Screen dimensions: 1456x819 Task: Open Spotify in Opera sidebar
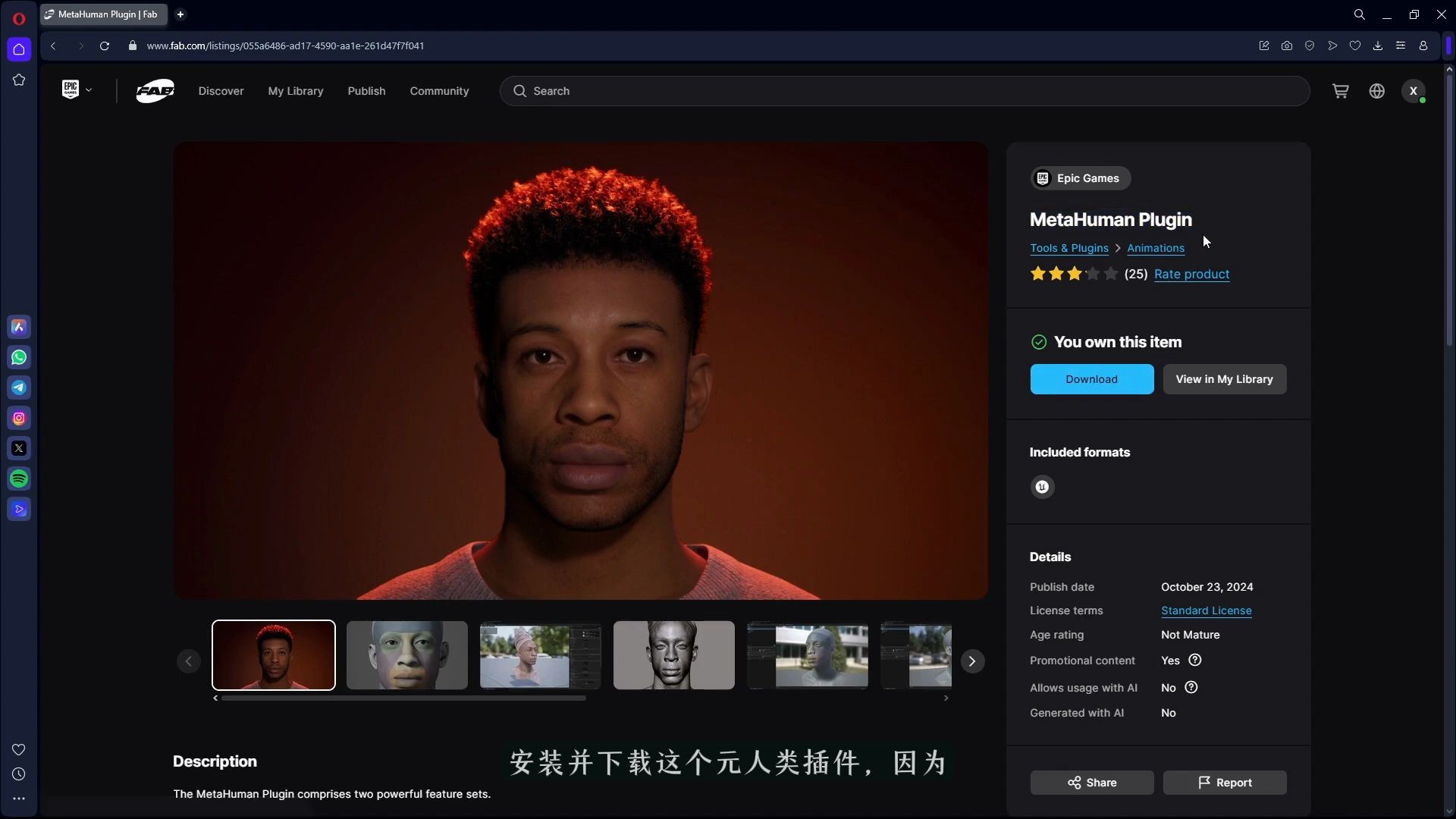(x=19, y=479)
